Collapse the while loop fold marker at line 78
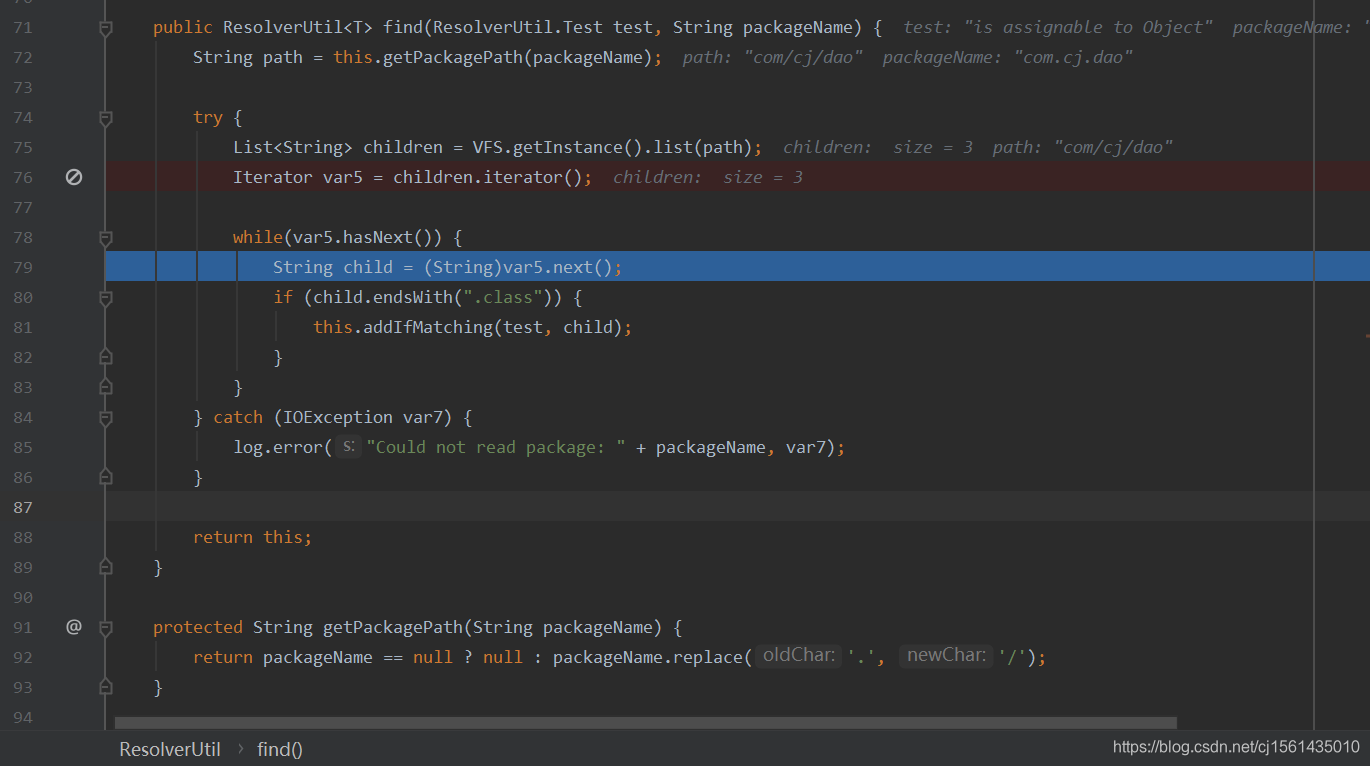Viewport: 1370px width, 766px height. [x=105, y=239]
